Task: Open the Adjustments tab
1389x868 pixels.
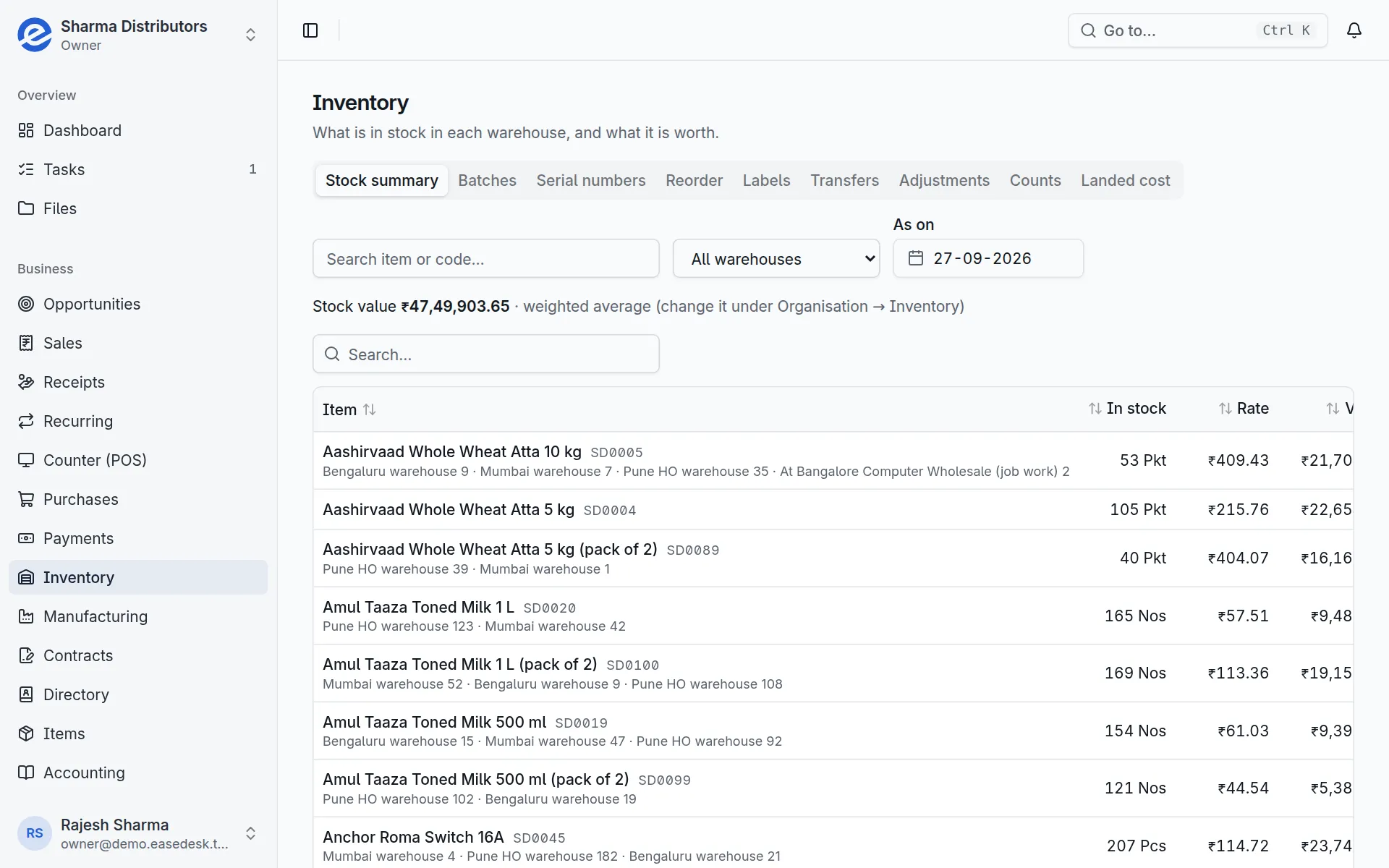Action: click(x=944, y=181)
